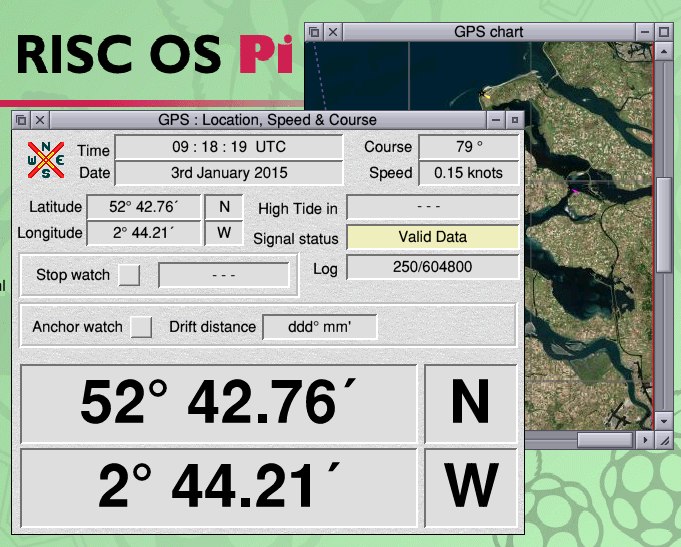Click the large 2° 44.21´ longitude display
Image resolution: width=681 pixels, height=547 pixels.
(218, 488)
